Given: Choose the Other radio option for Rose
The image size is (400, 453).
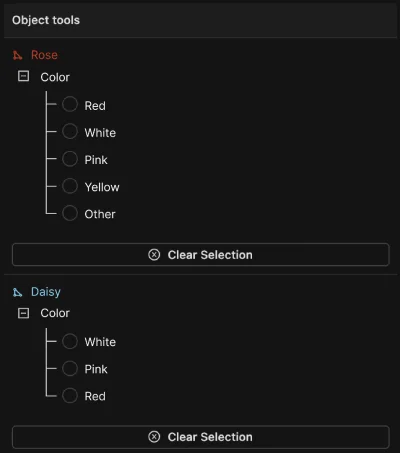Looking at the screenshot, I should 70,213.
